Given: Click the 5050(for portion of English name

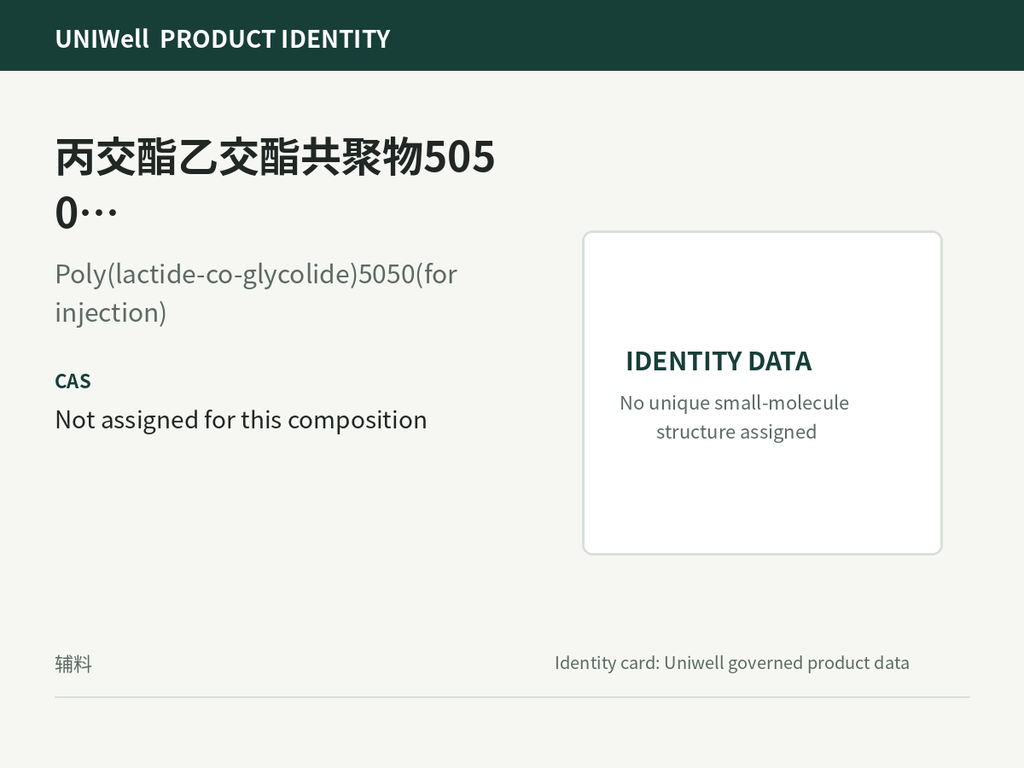Looking at the screenshot, I should click(408, 274).
